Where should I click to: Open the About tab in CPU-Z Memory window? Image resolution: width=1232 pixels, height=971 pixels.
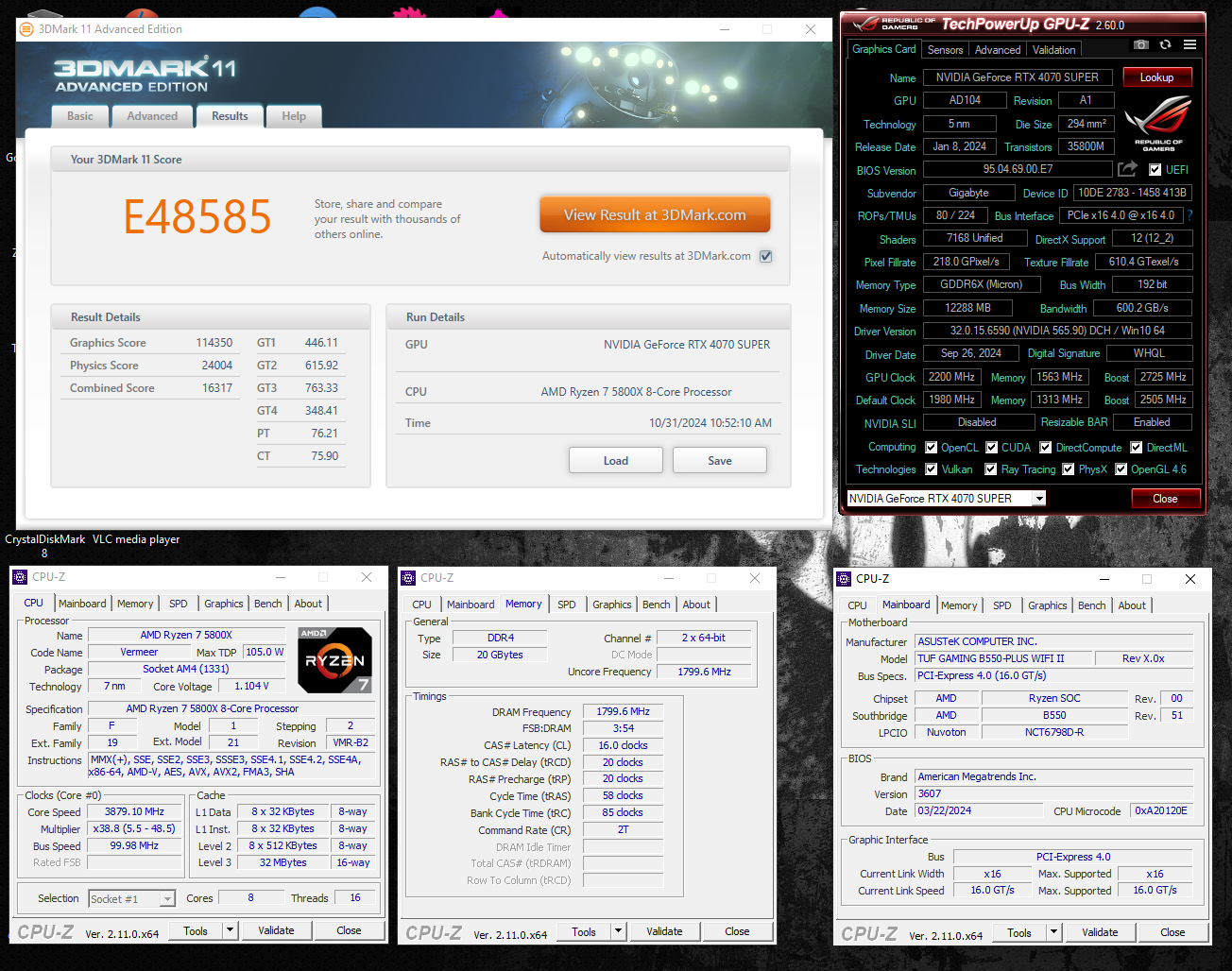(x=696, y=605)
